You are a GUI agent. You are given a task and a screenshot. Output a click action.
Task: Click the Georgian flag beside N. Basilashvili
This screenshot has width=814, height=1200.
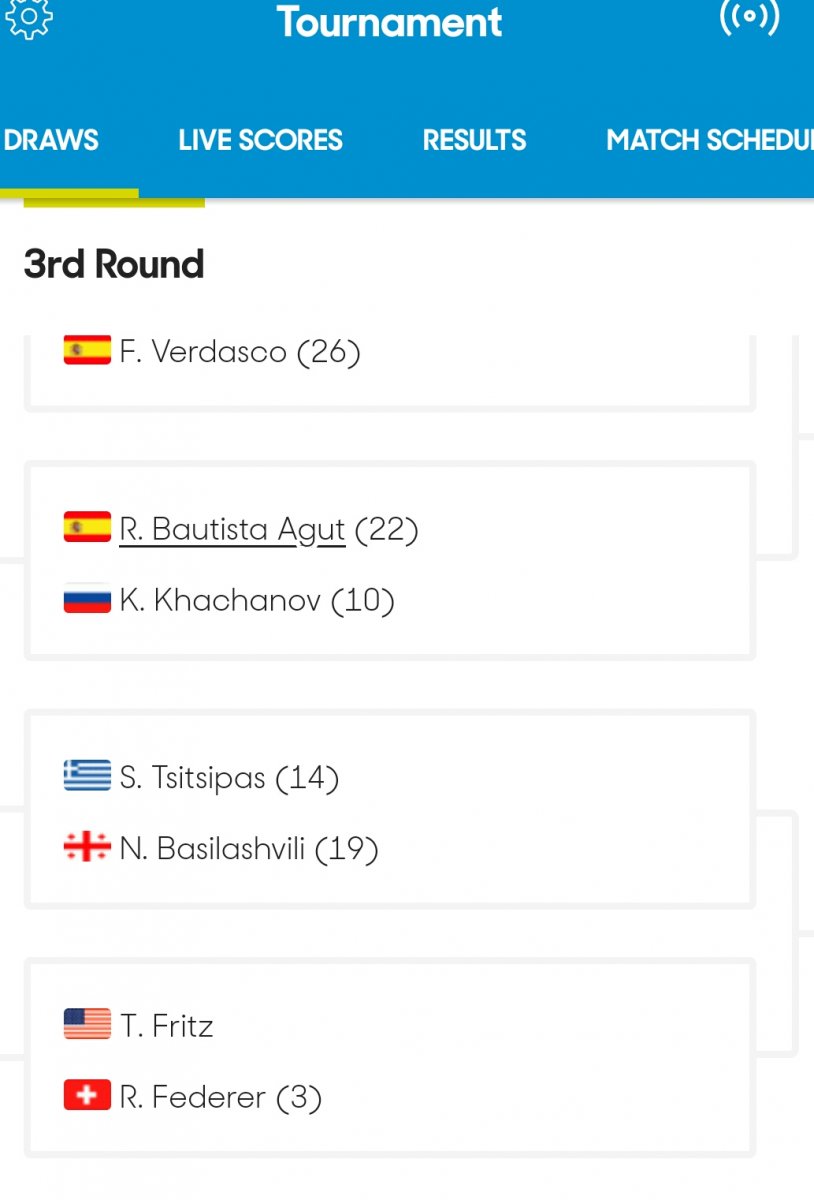pyautogui.click(x=87, y=848)
